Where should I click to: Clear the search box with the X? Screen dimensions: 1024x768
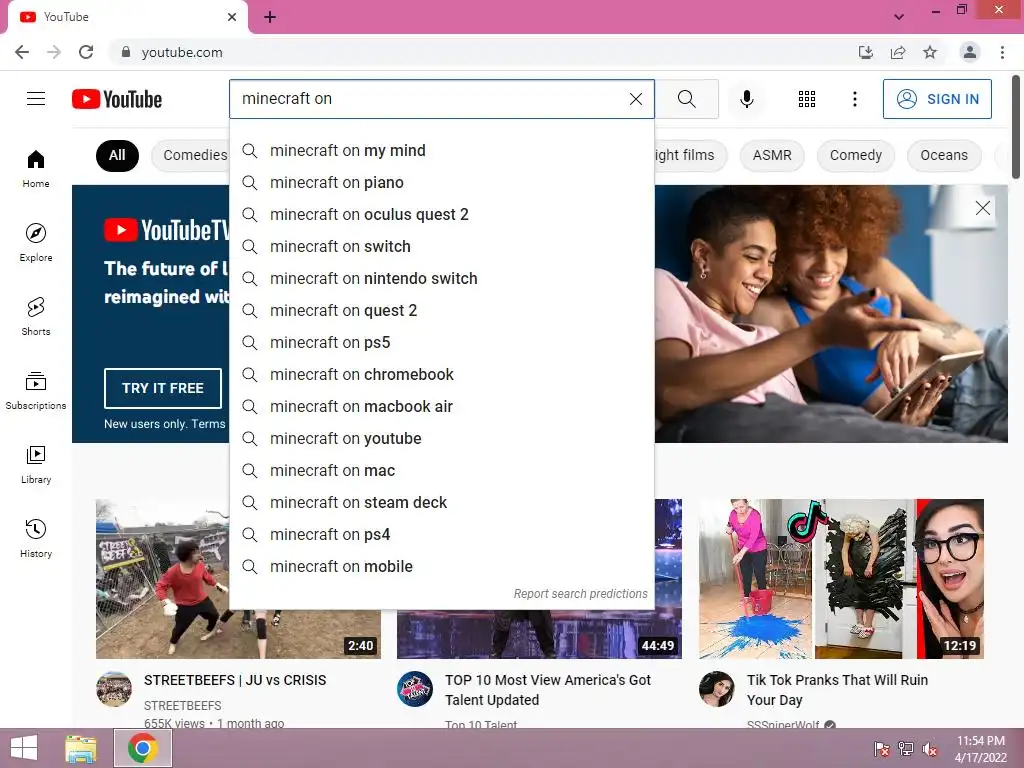coord(635,99)
